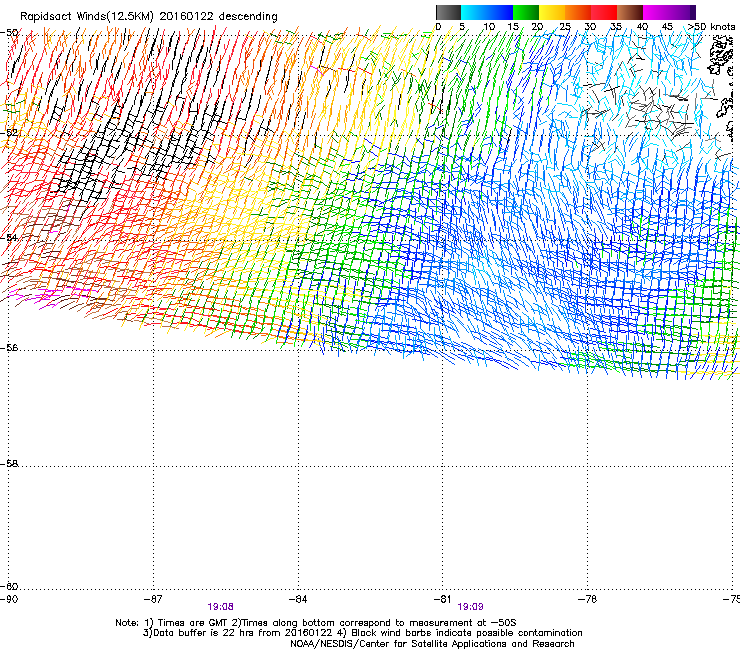Click the '40' legend scale label
The image size is (740, 650).
642,27
